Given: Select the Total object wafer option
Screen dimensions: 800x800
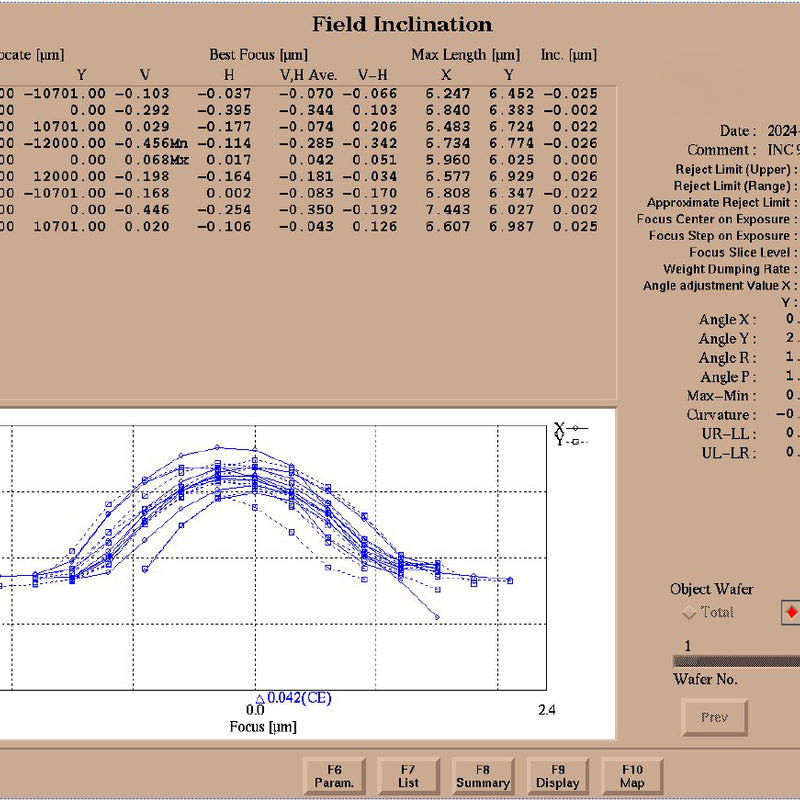Looking at the screenshot, I should pos(688,612).
